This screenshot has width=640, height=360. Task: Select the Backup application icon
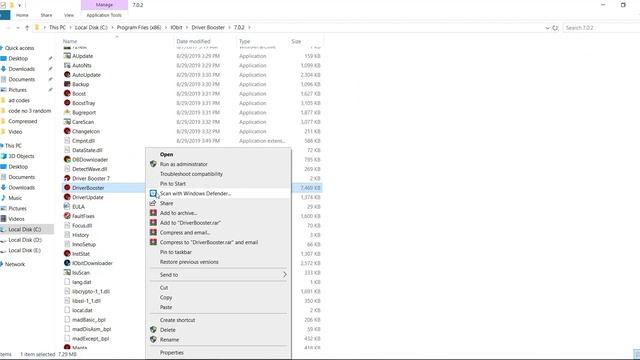(x=67, y=84)
